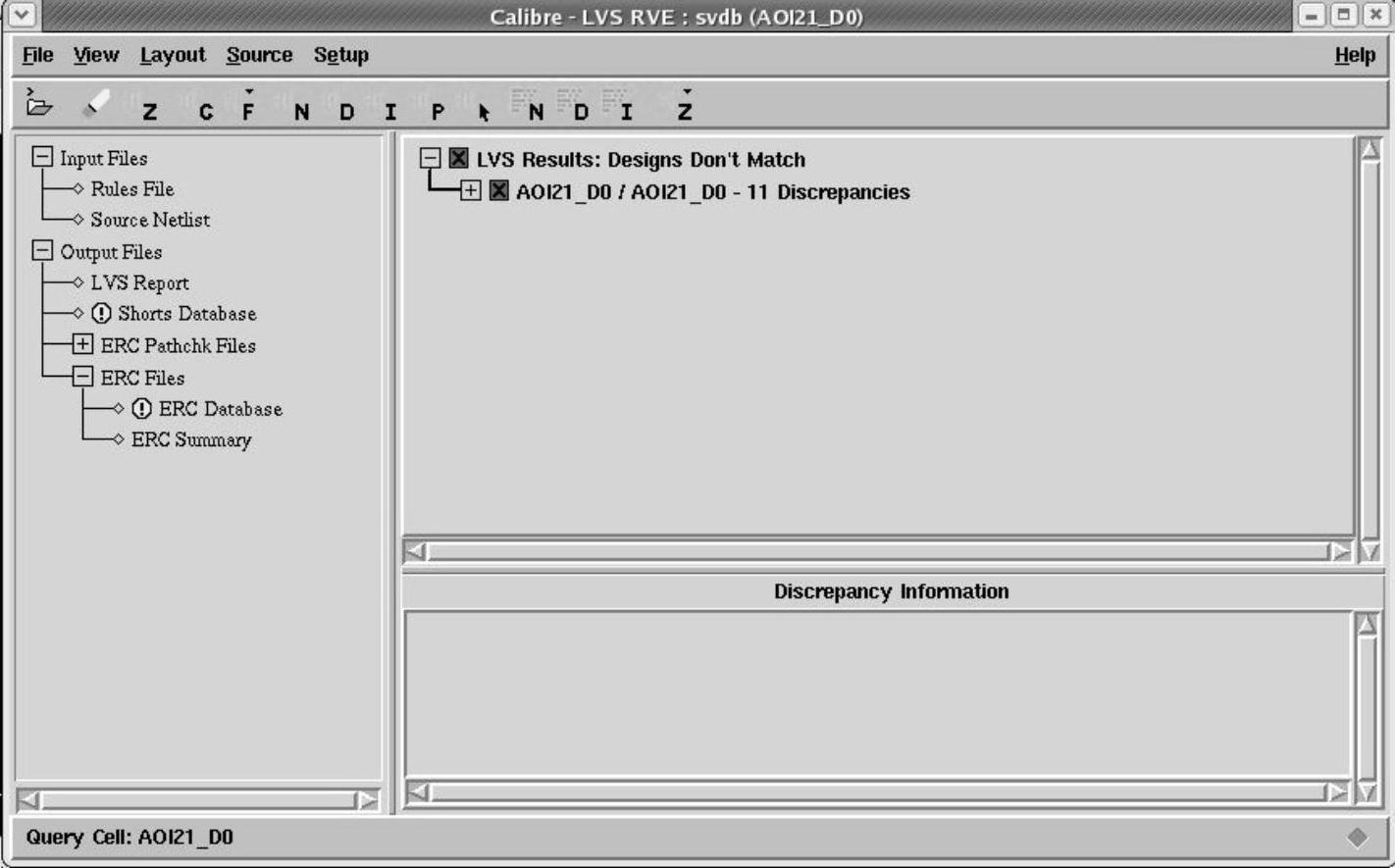The height and width of the screenshot is (868, 1395).
Task: Click the I icon directly left of P
Action: [390, 112]
